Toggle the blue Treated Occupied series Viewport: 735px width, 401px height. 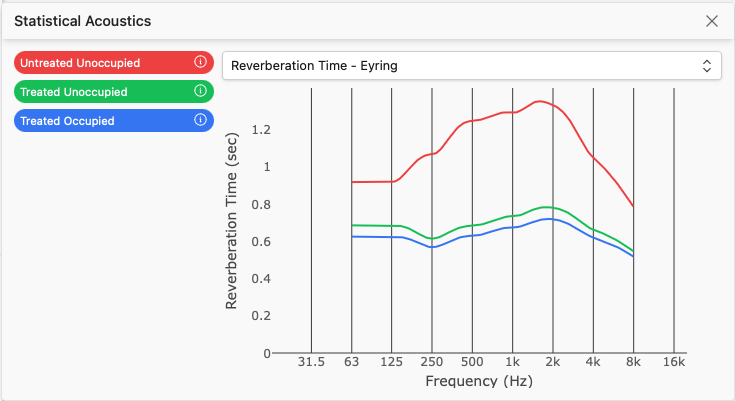[x=100, y=120]
